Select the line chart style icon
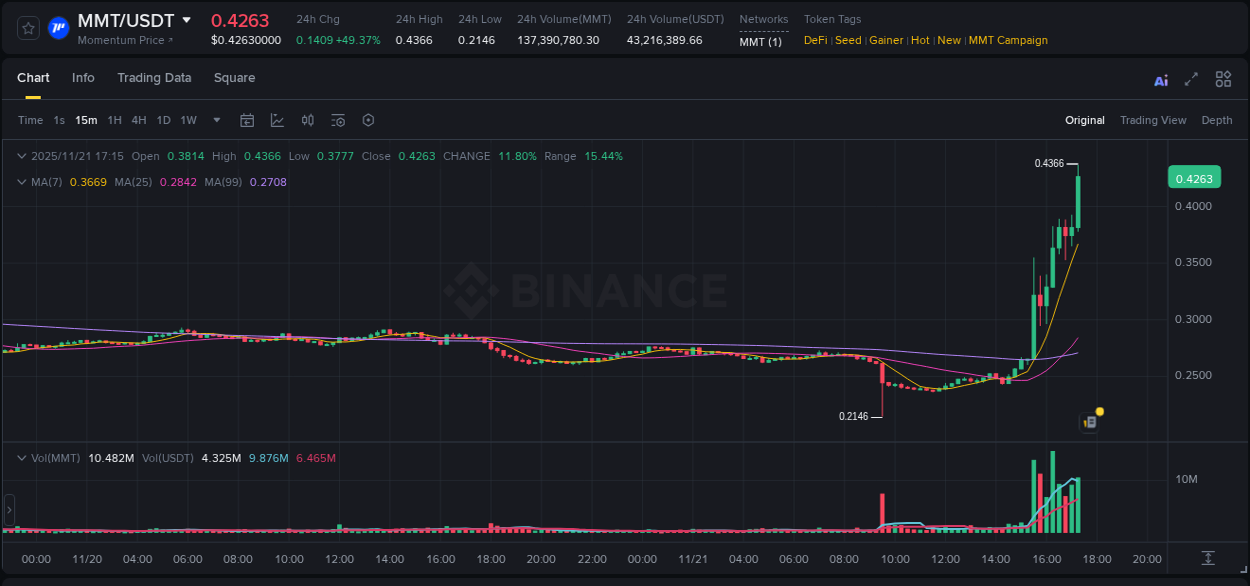Viewport: 1250px width, 586px height. (277, 120)
